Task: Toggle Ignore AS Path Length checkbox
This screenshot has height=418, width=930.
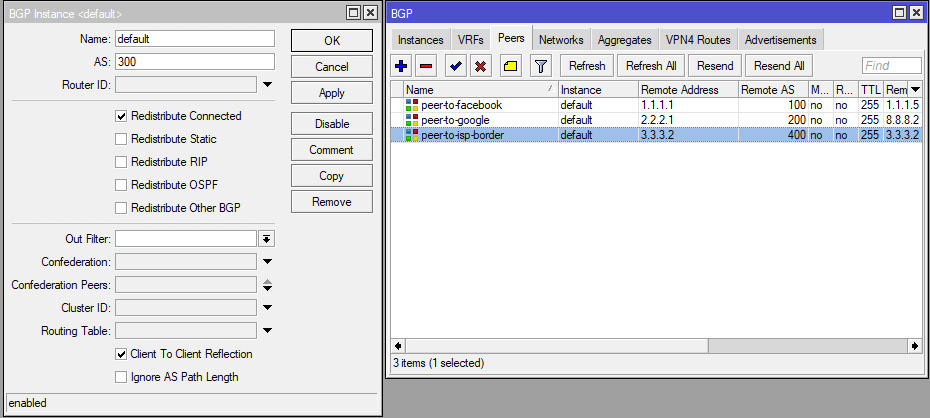Action: point(122,377)
